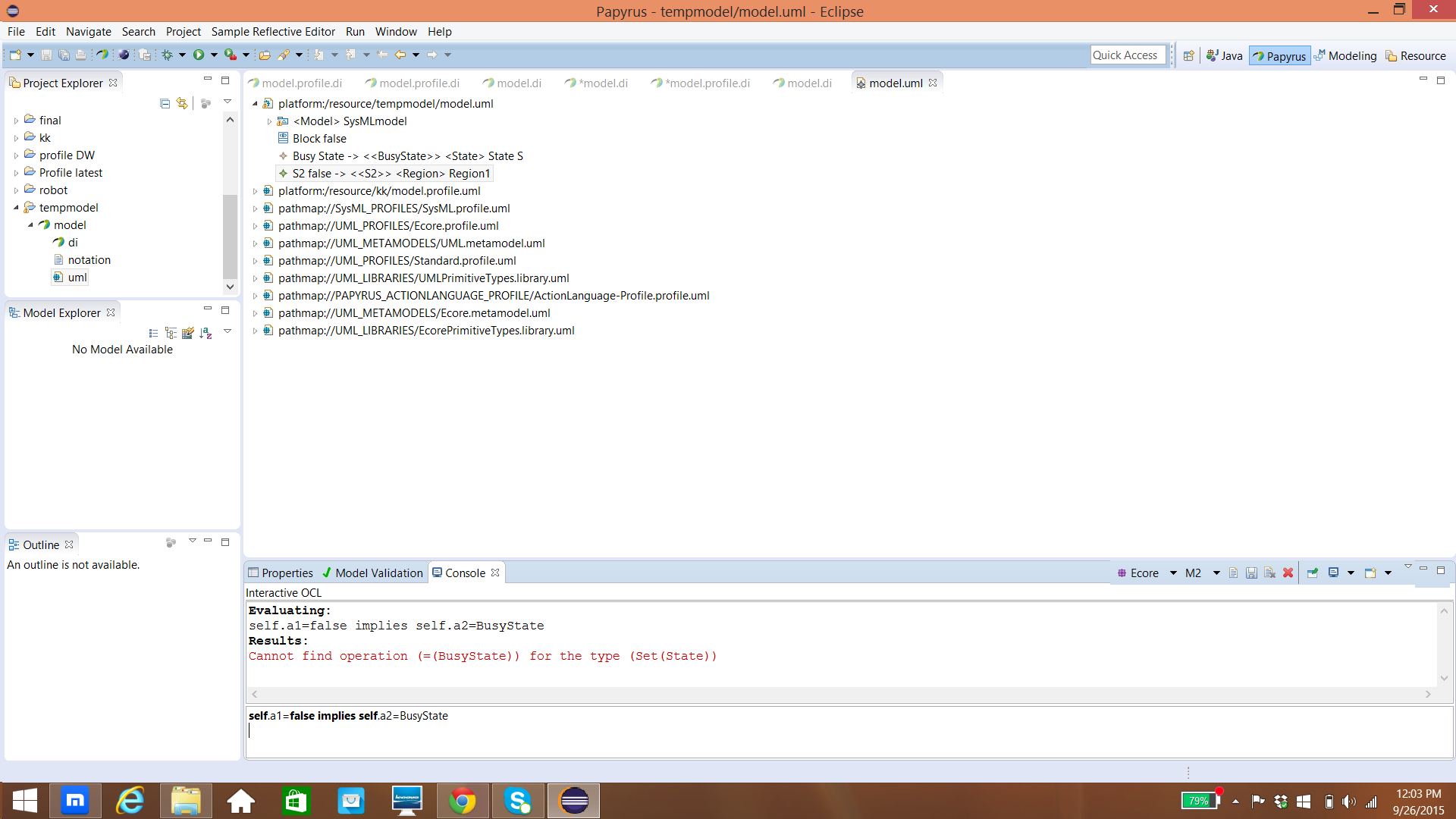Toggle Pin Console icon
Image resolution: width=1456 pixels, height=819 pixels.
coord(1313,573)
